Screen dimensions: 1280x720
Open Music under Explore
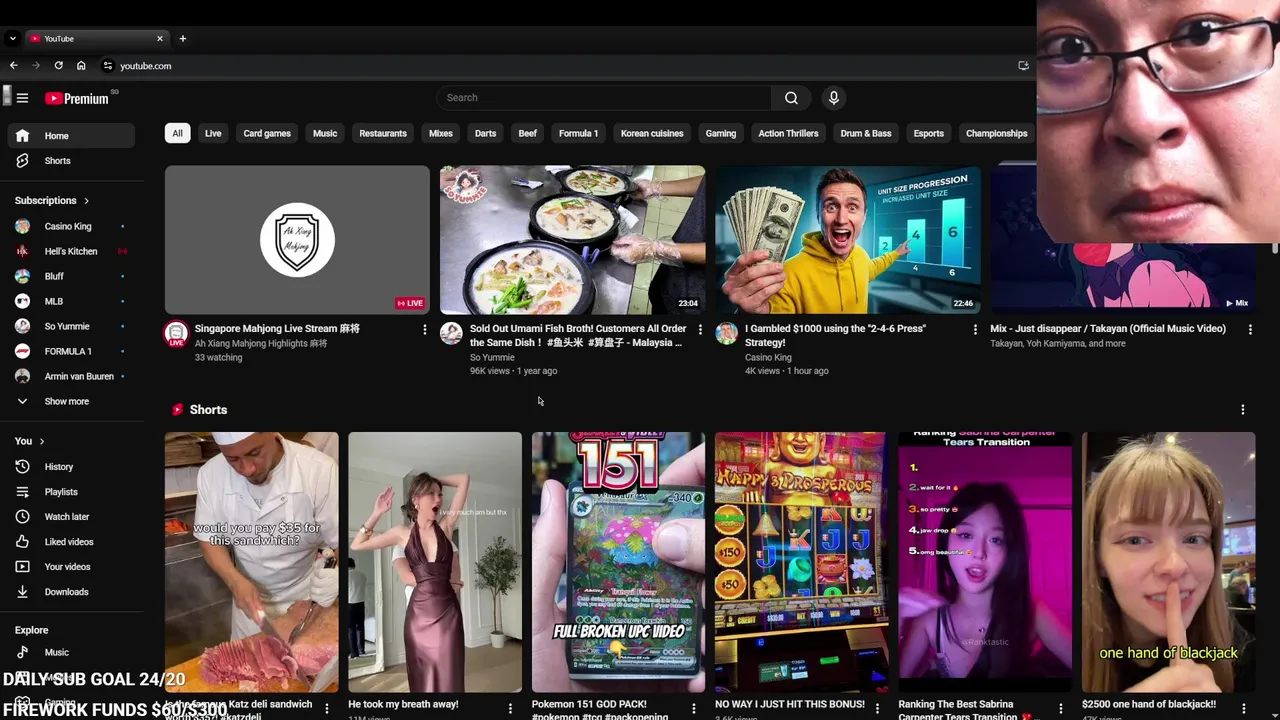click(x=71, y=652)
